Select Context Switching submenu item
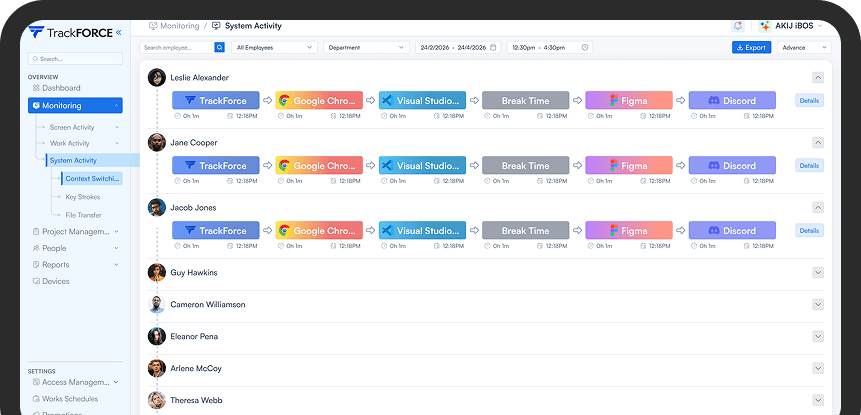 click(92, 178)
